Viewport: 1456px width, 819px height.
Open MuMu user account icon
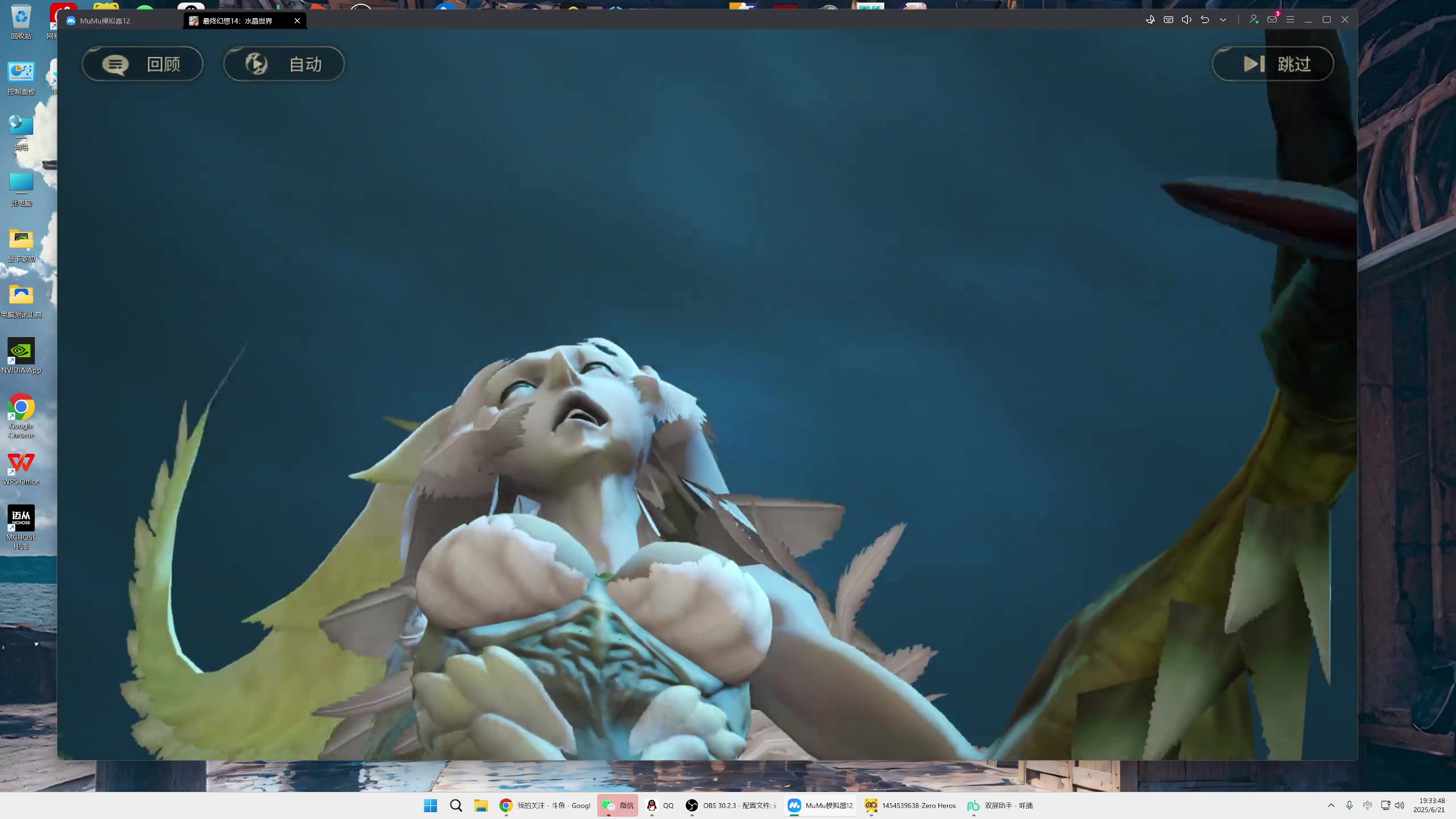(x=1254, y=19)
